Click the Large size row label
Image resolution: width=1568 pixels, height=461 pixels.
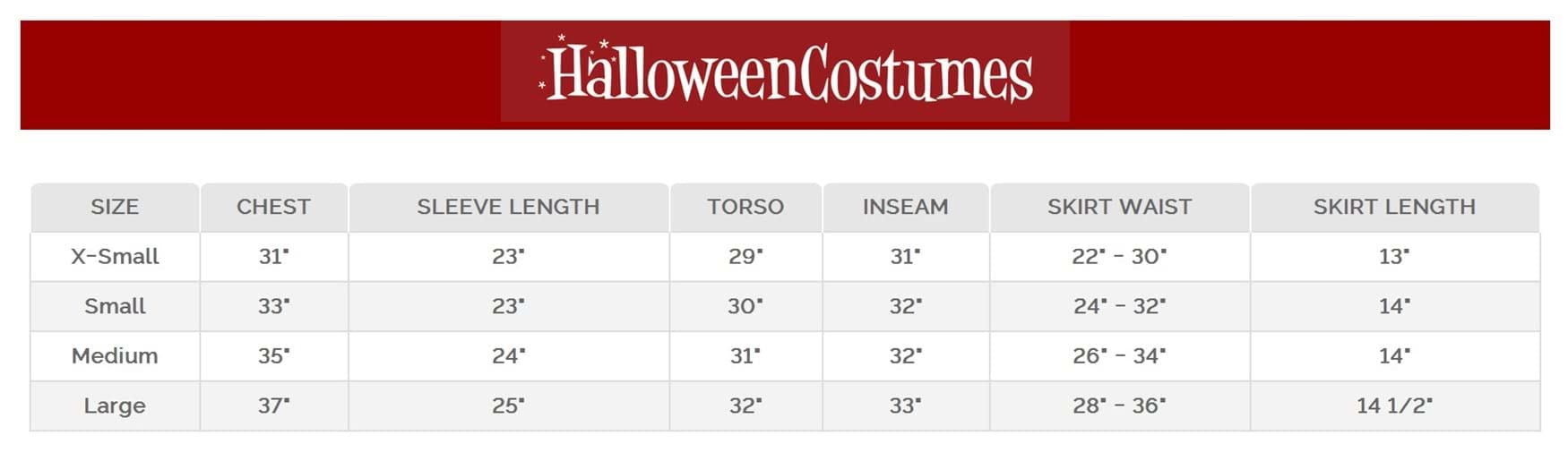(x=115, y=406)
